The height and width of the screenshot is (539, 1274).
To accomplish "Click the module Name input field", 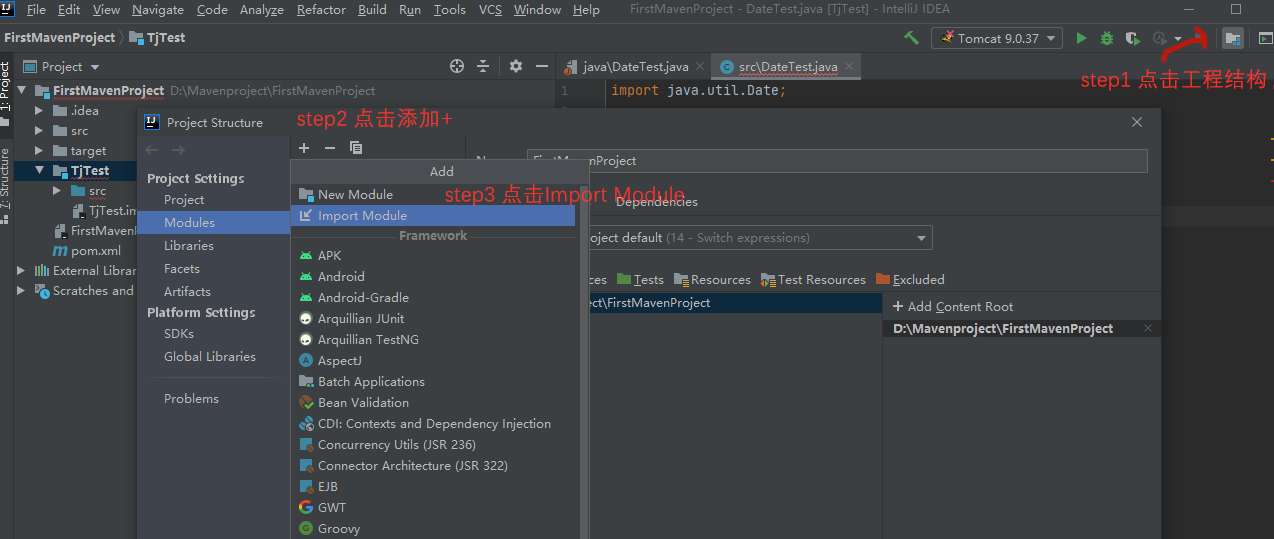I will 837,160.
